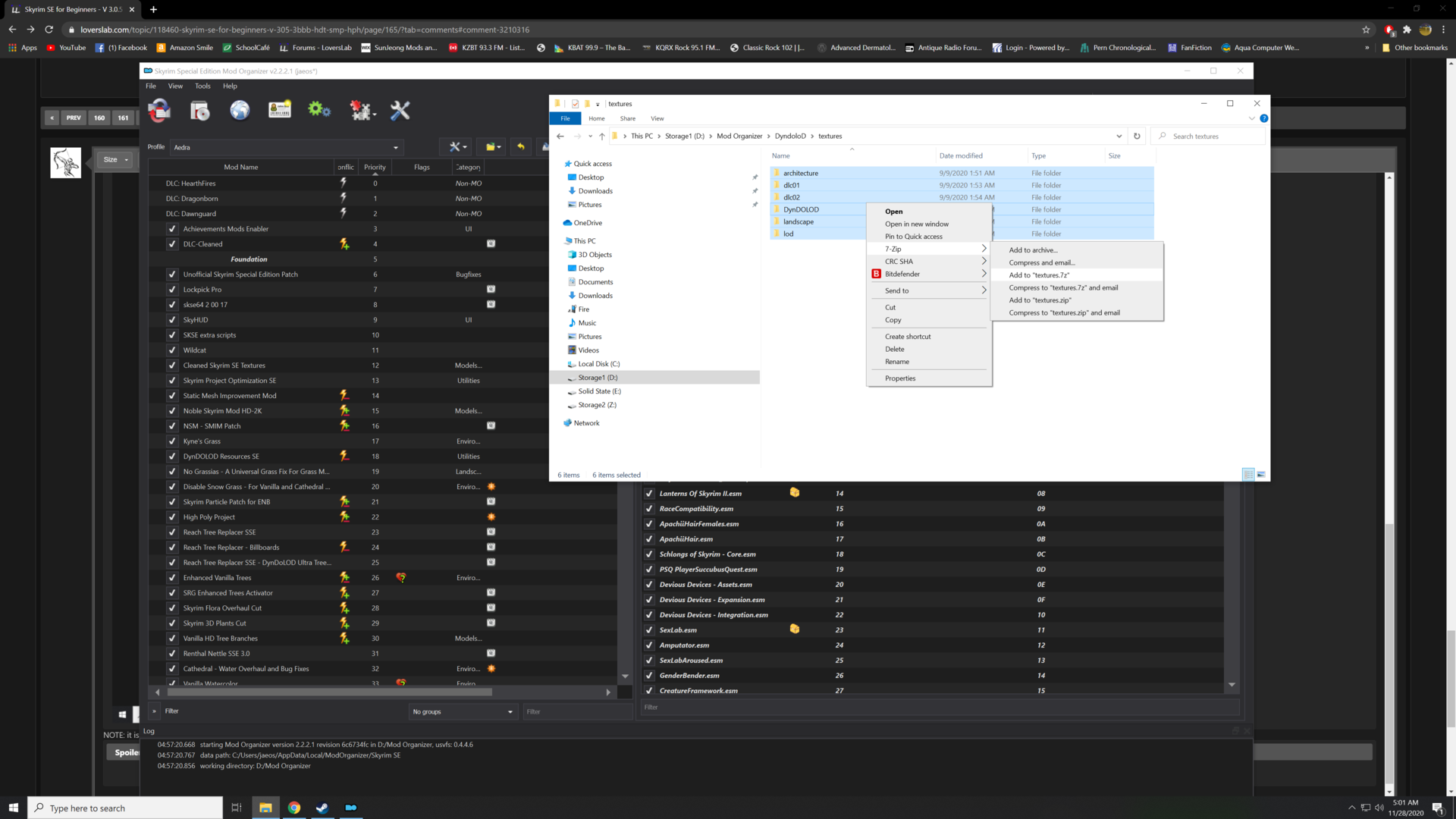
Task: Open the Profile dropdown showing Aedra
Action: (287, 147)
